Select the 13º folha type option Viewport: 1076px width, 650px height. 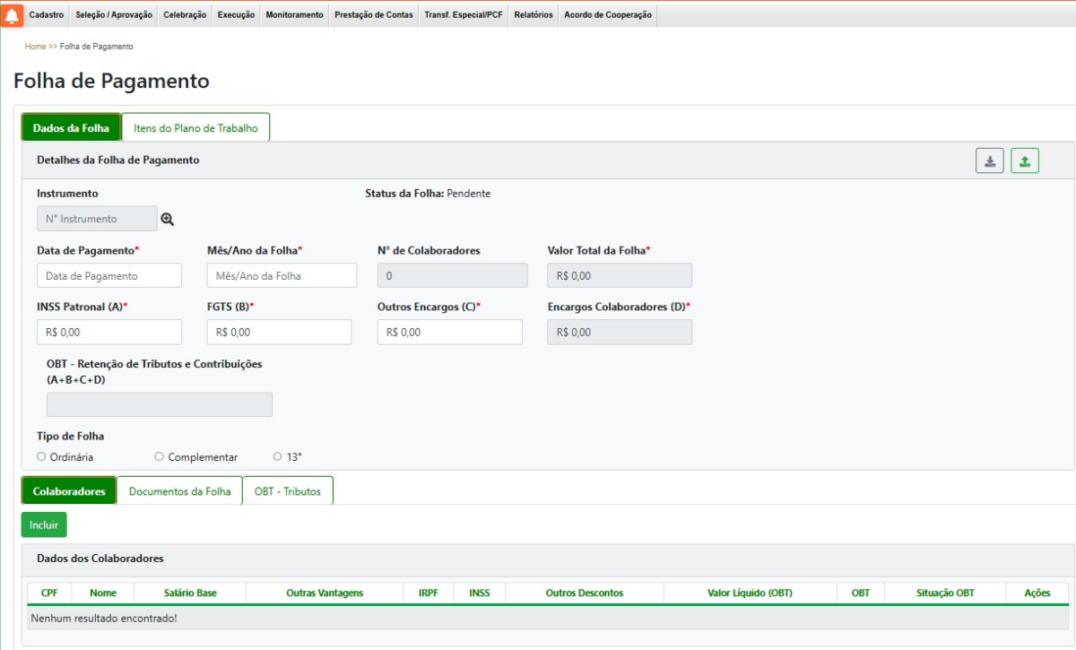[277, 457]
